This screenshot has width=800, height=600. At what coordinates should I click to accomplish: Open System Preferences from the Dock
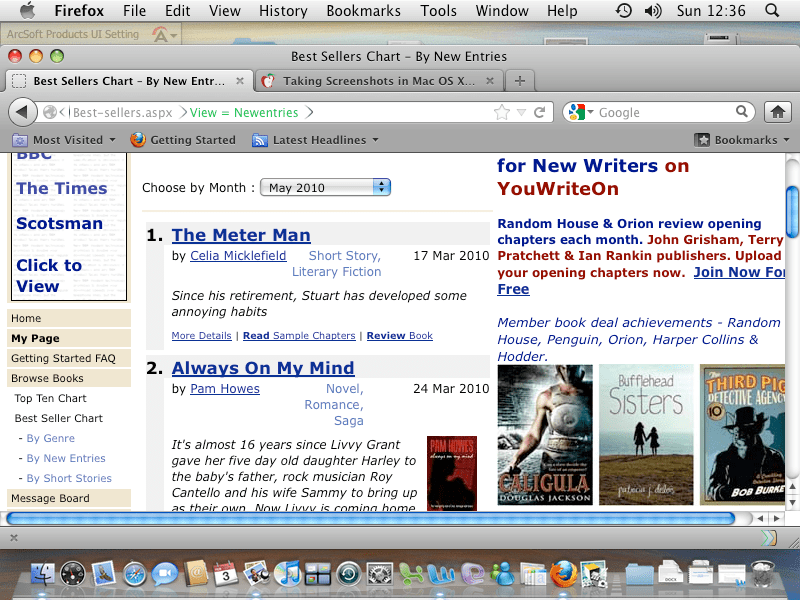[x=380, y=573]
